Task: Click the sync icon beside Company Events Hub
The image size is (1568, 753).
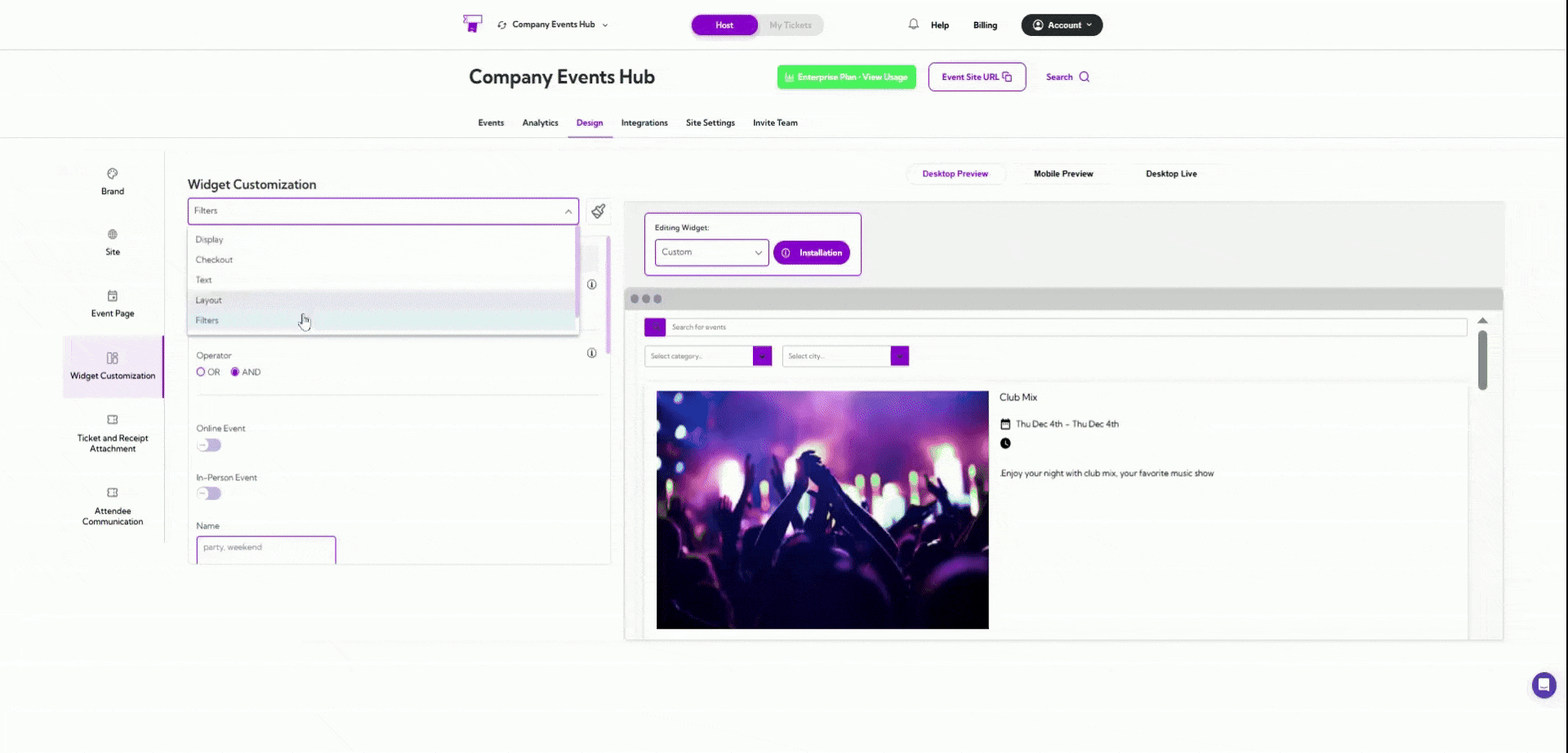Action: [x=501, y=25]
